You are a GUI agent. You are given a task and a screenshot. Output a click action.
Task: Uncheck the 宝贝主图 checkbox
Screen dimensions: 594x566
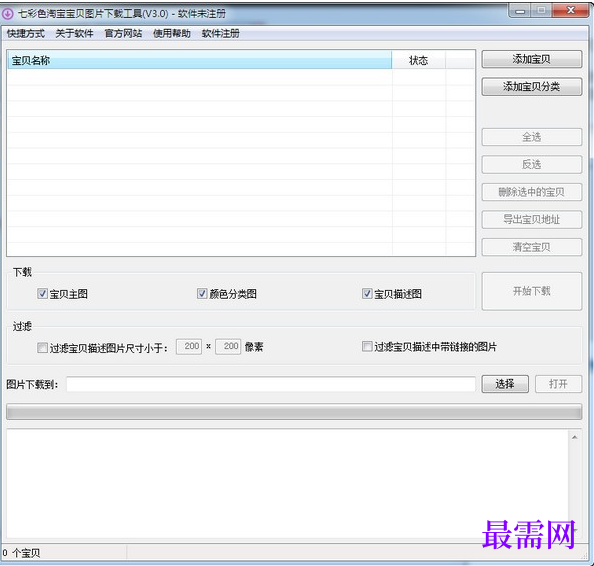(42, 294)
